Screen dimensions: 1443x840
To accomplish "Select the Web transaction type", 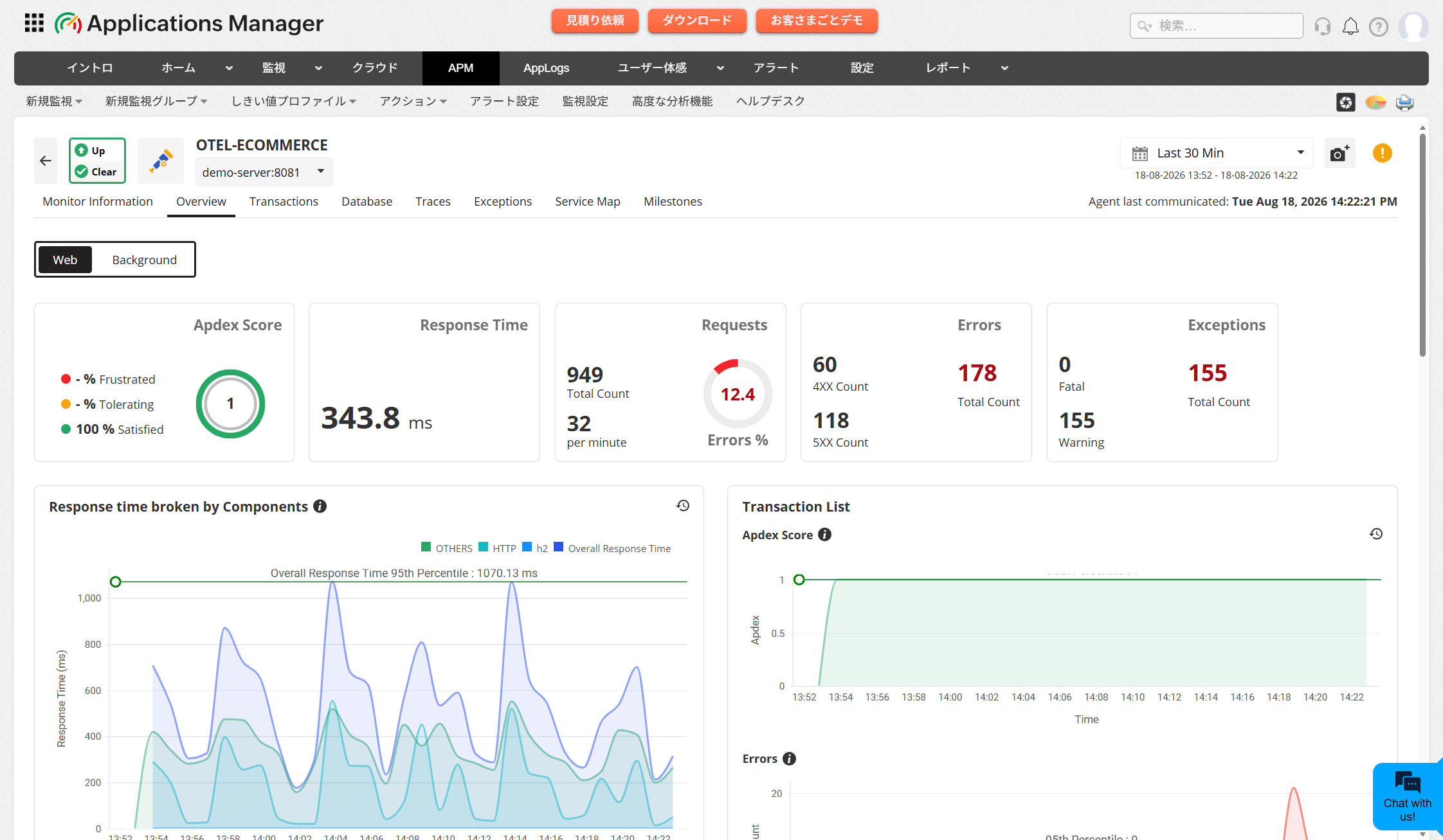I will (x=65, y=260).
